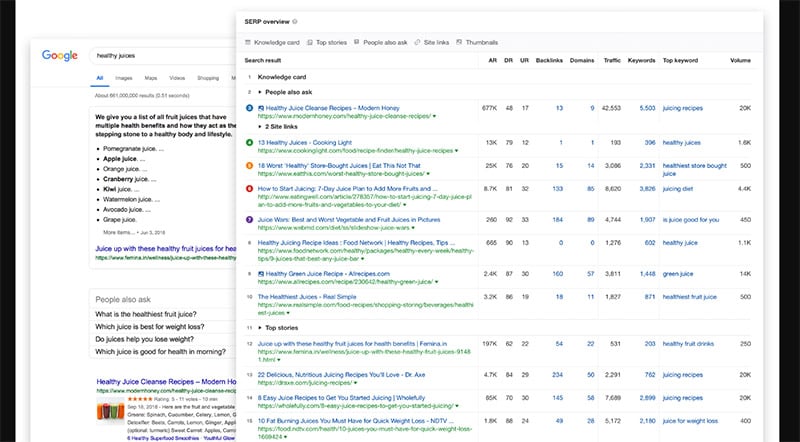Open 13 Healthy Juices - Cooking Light result
This screenshot has height=442, width=800.
(x=305, y=142)
